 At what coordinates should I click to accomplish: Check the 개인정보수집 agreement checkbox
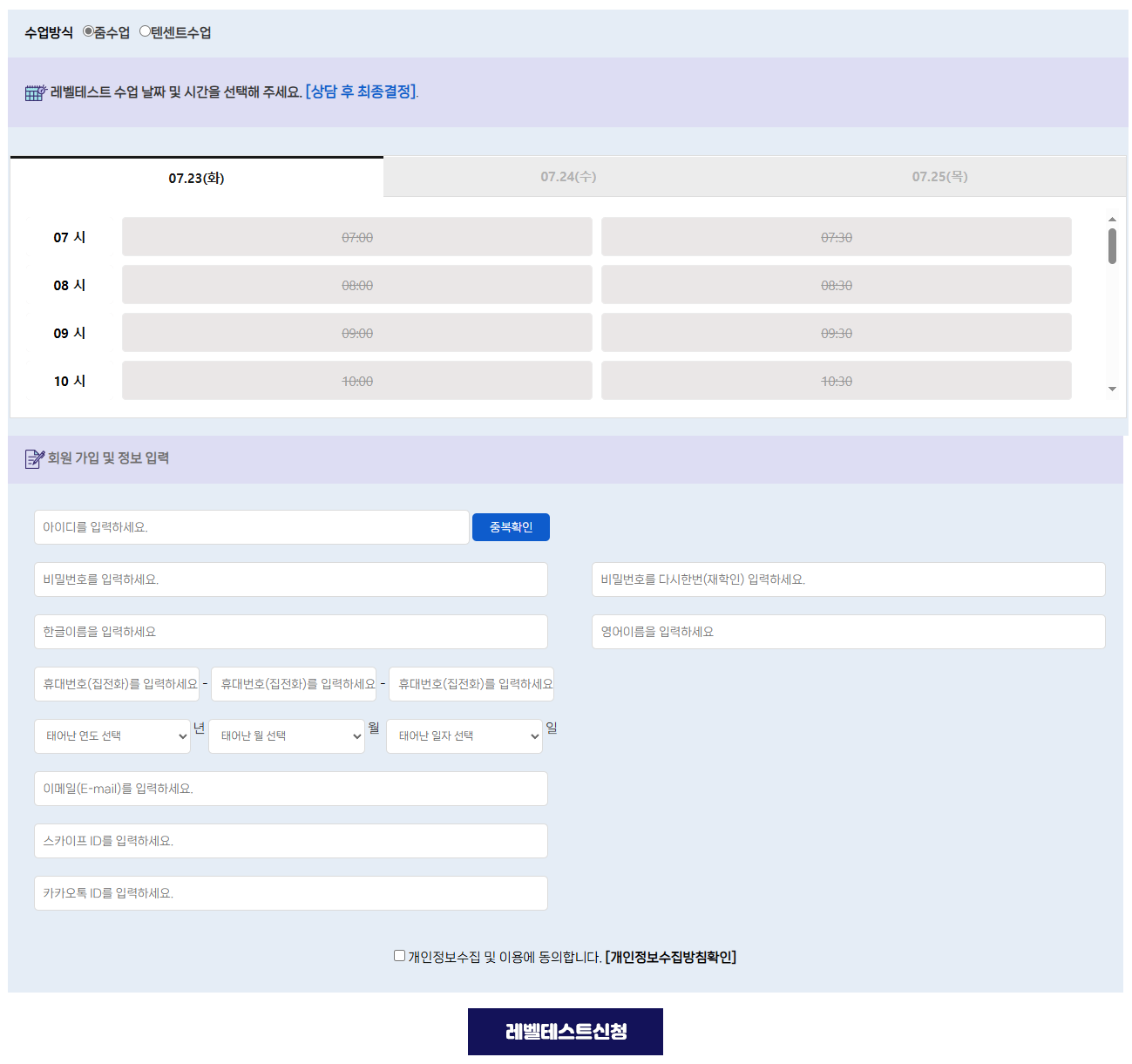(x=399, y=956)
